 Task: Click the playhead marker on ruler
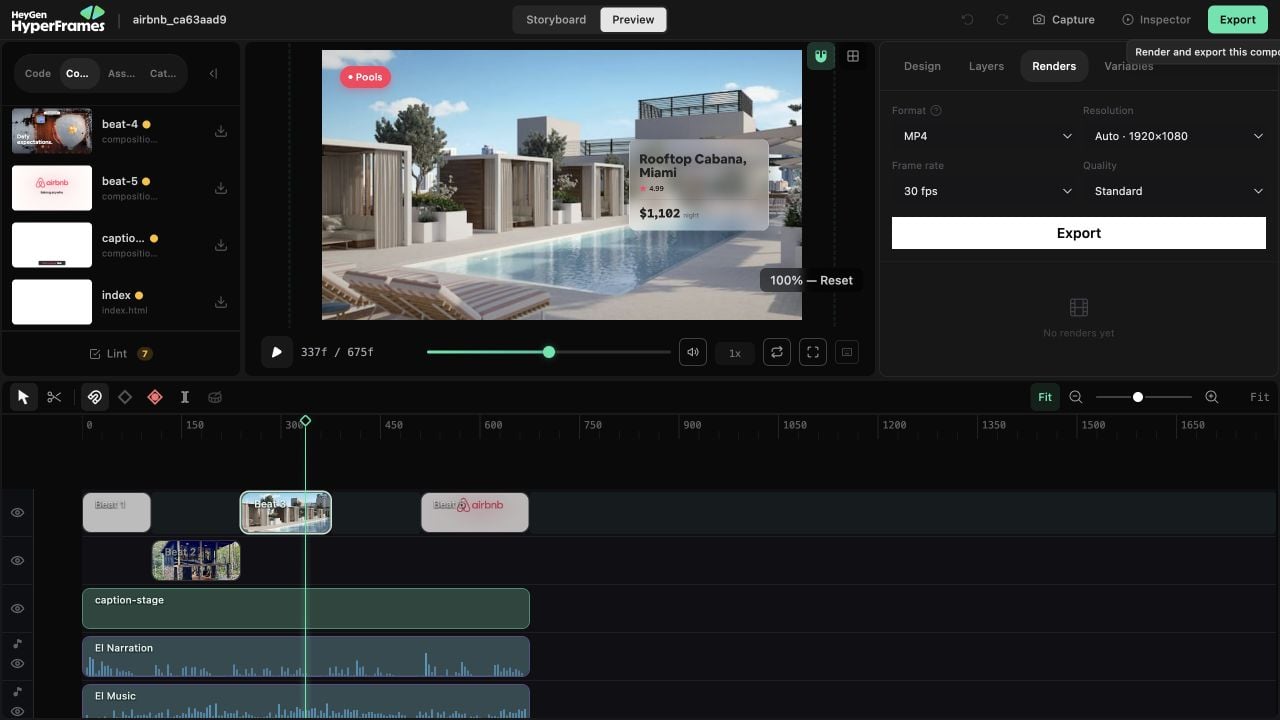click(x=305, y=421)
